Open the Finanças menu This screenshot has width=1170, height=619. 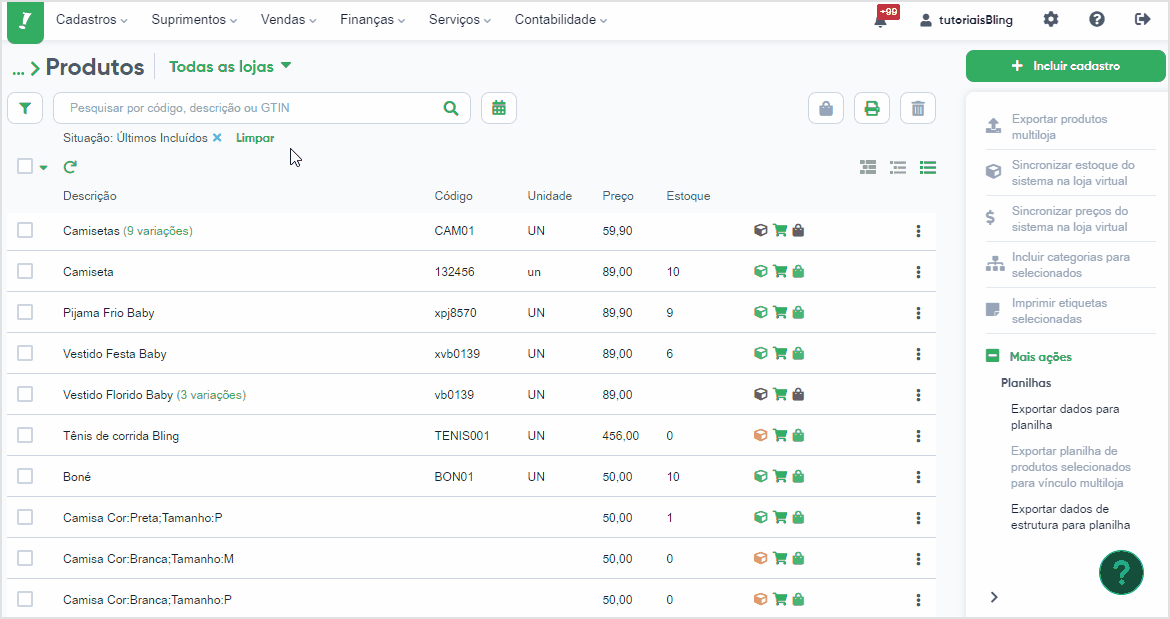point(372,19)
